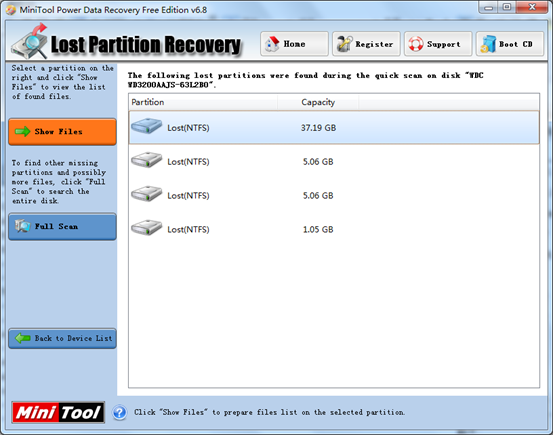553x436 pixels.
Task: Click the Boot CD button
Action: coord(510,44)
